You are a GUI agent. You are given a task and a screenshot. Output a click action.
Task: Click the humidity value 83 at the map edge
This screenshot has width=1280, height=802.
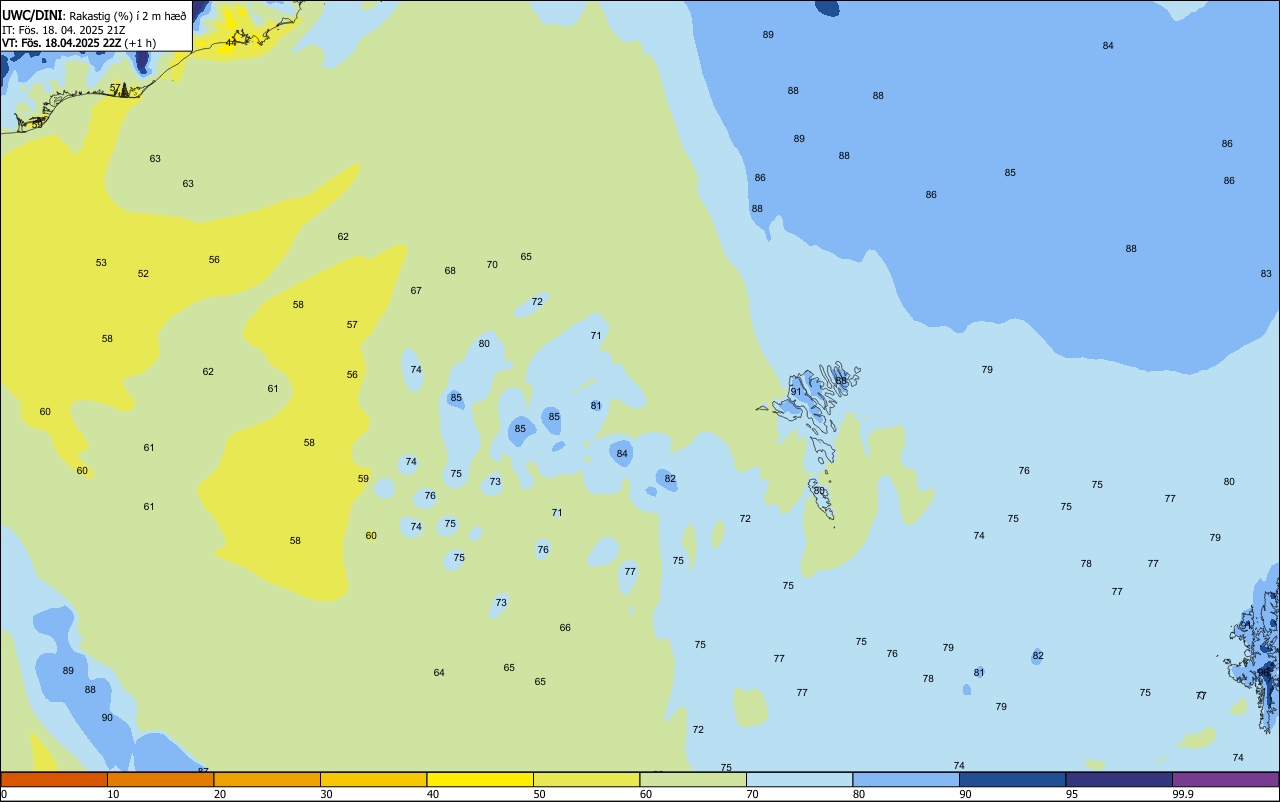[x=1266, y=274]
